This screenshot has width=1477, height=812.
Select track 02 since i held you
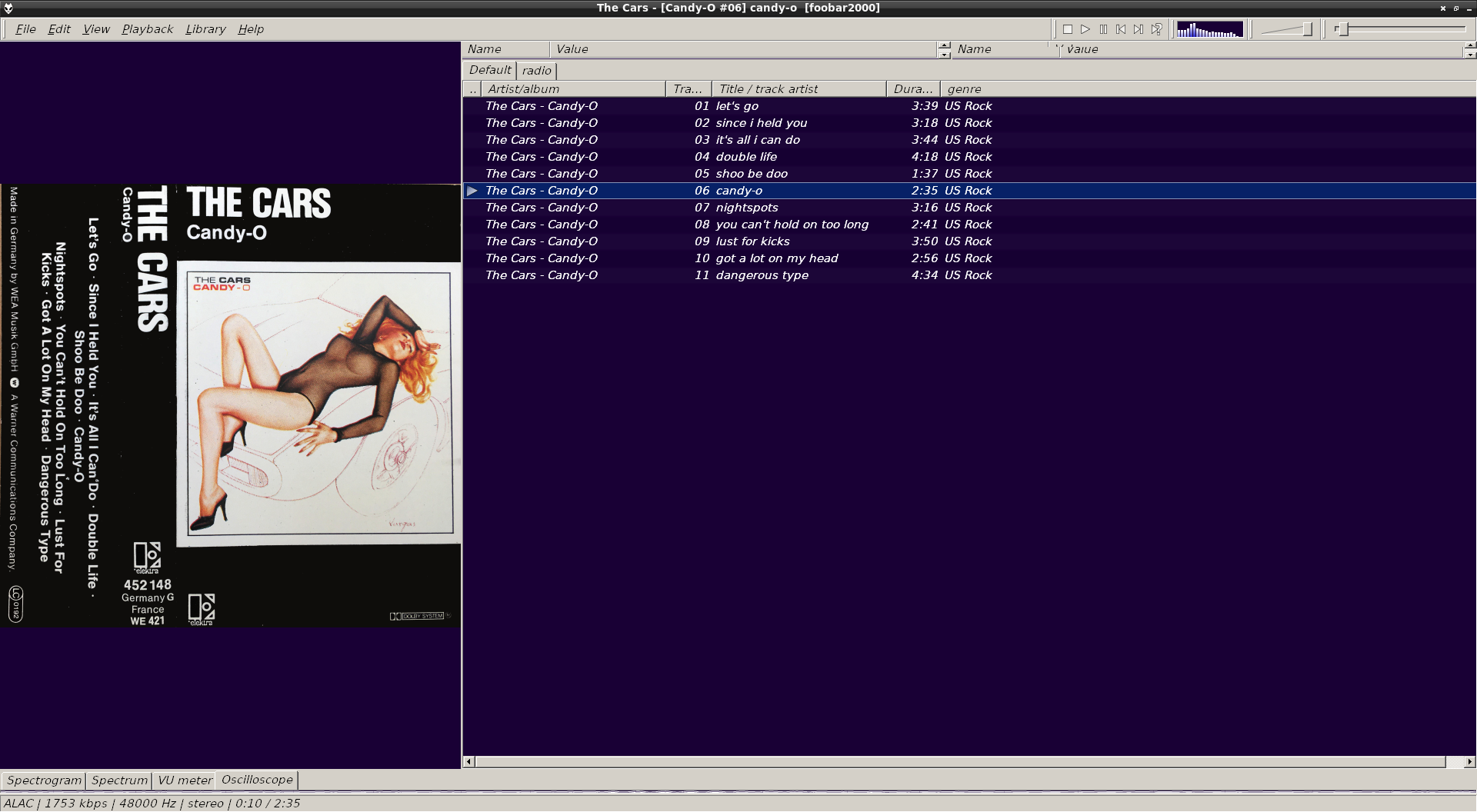pos(969,123)
